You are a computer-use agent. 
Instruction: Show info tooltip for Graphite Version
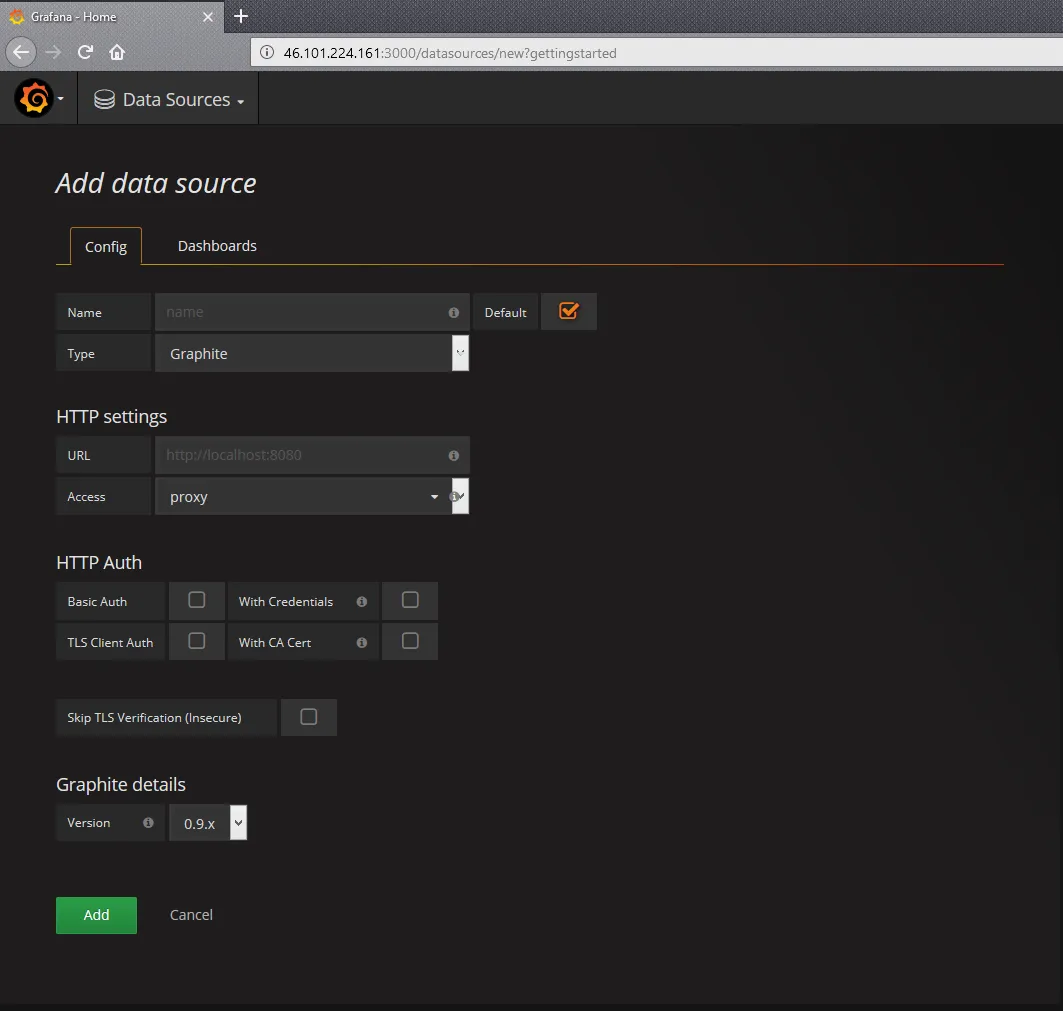click(148, 822)
